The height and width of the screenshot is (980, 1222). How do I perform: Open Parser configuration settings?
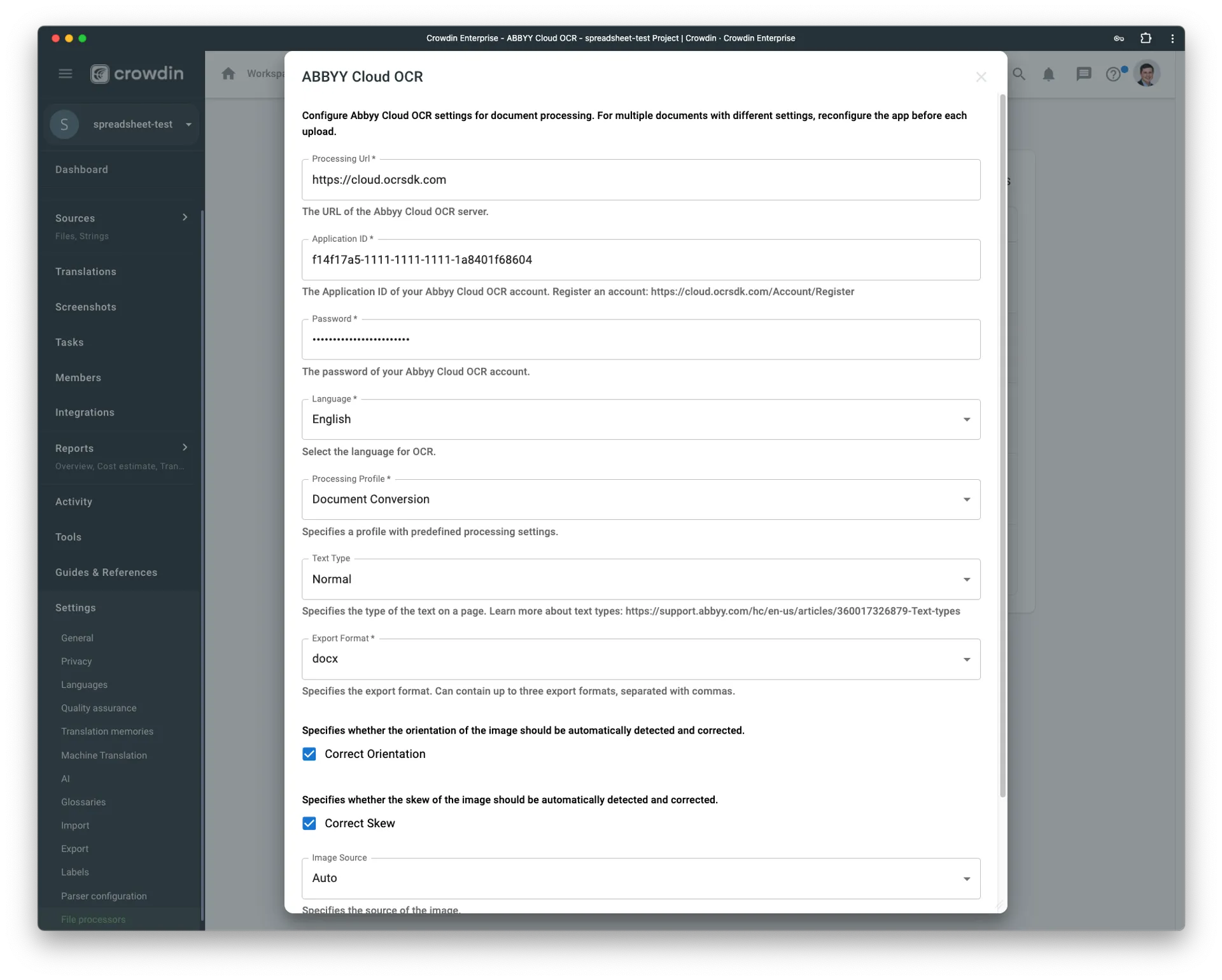click(x=104, y=897)
